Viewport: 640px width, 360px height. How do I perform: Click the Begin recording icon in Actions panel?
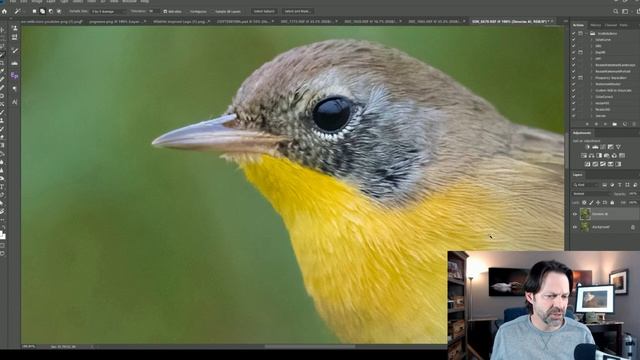coord(596,124)
